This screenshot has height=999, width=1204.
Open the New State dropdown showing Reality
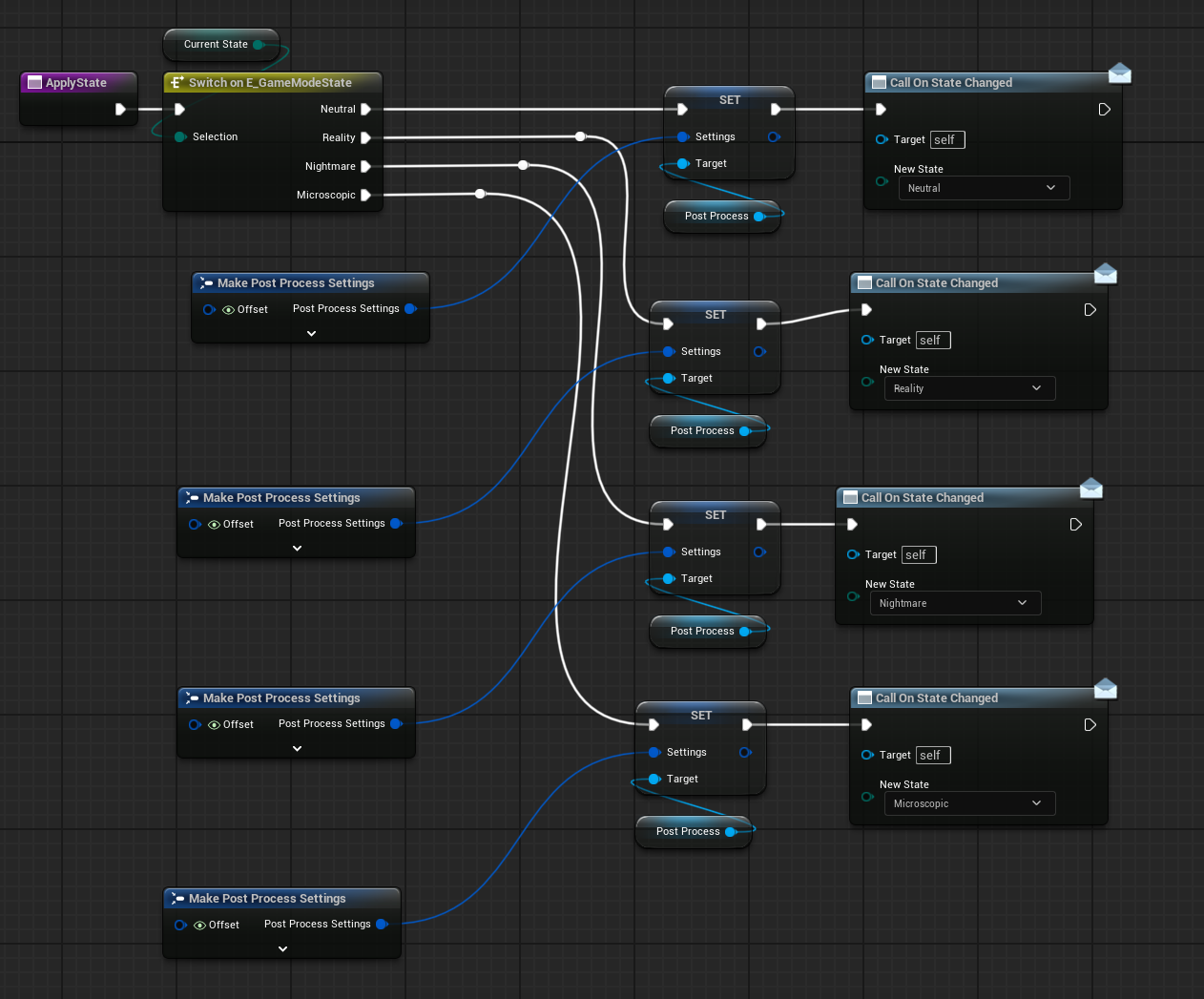click(x=969, y=388)
